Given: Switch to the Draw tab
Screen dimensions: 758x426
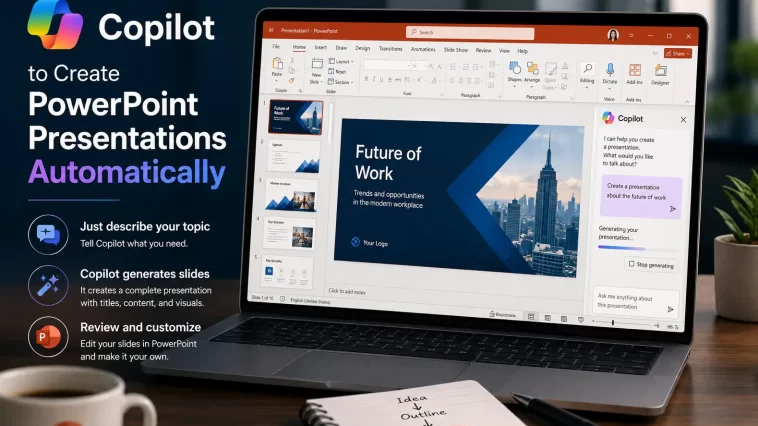Looking at the screenshot, I should (x=341, y=48).
